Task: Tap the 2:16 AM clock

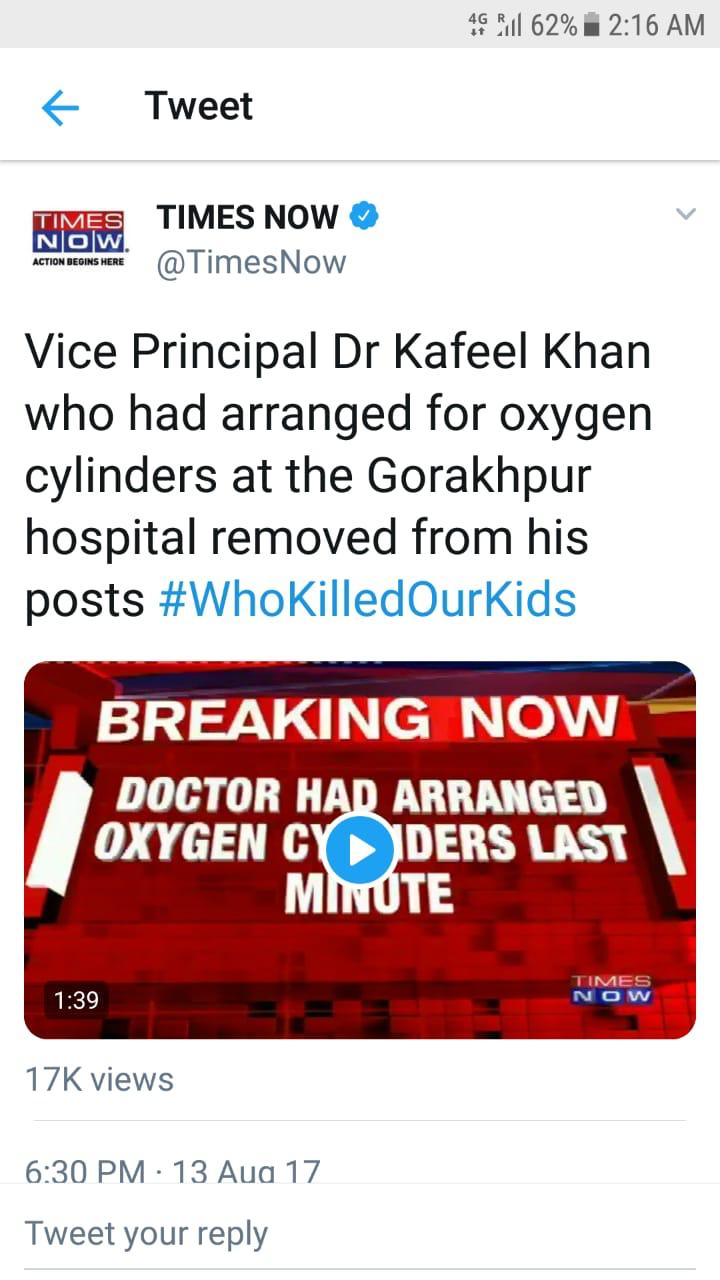Action: pyautogui.click(x=656, y=24)
